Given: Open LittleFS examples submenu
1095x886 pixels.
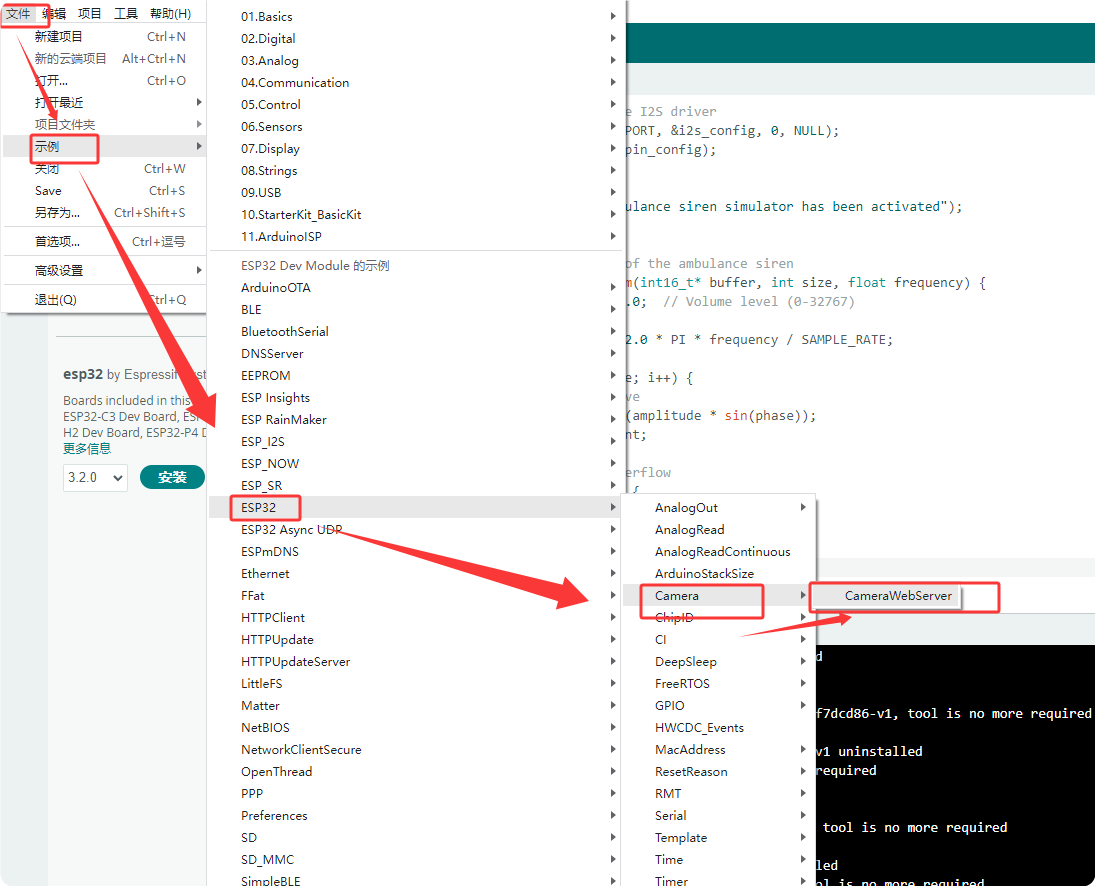Looking at the screenshot, I should (x=417, y=684).
